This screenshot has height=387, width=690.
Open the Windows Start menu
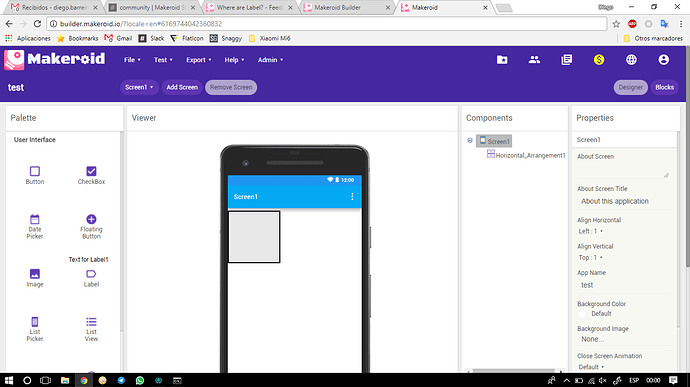click(9, 380)
